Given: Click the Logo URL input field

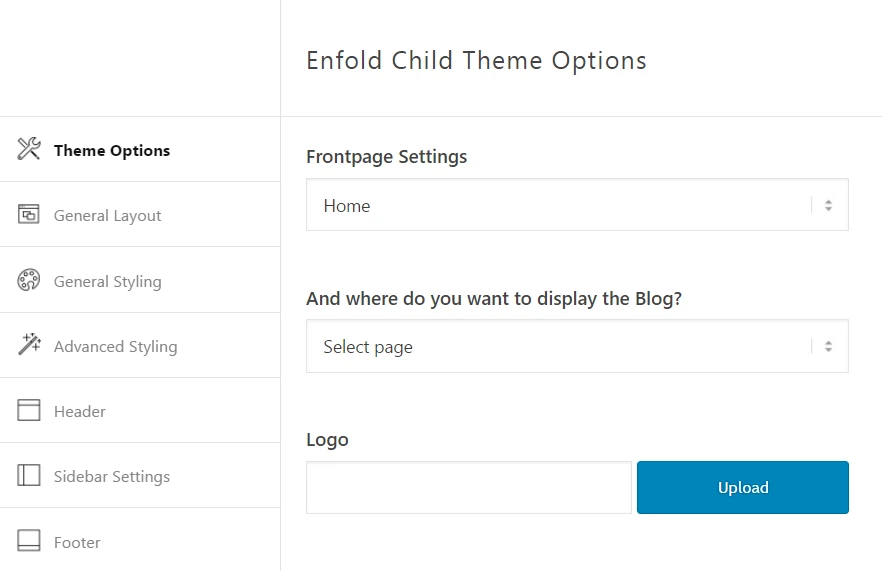Looking at the screenshot, I should coord(469,488).
